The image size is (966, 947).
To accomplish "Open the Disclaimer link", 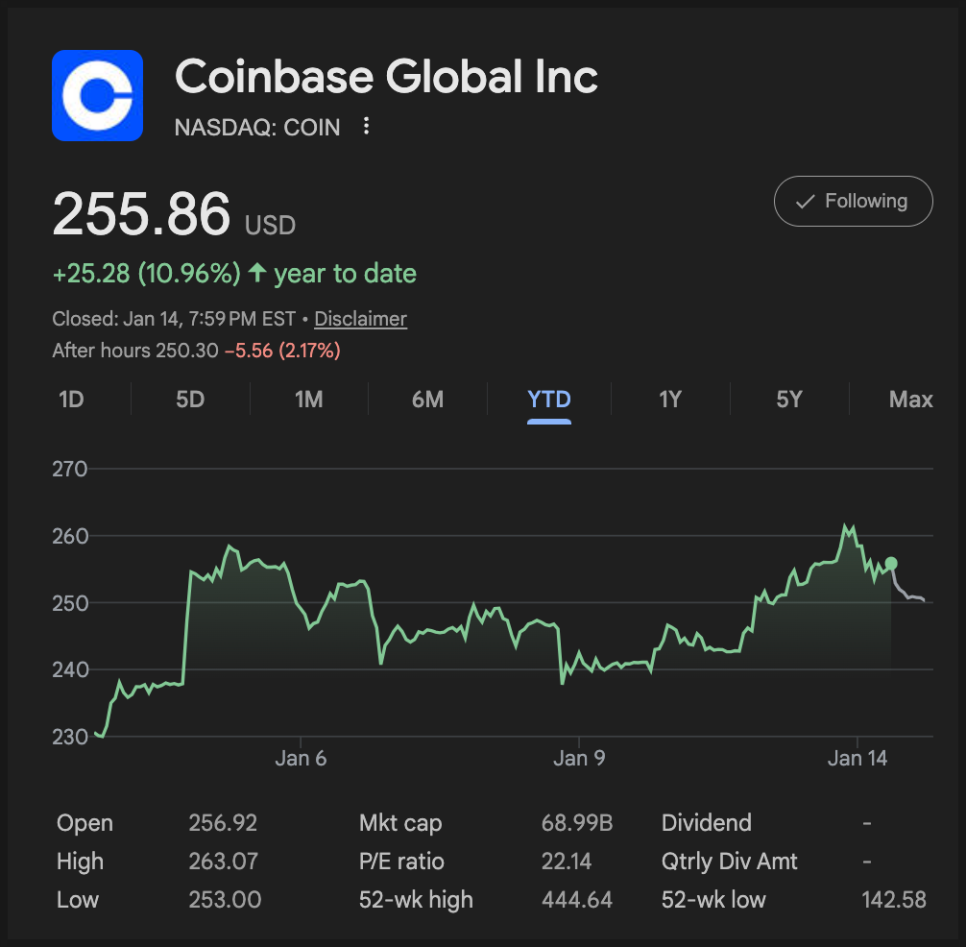I will [x=360, y=319].
